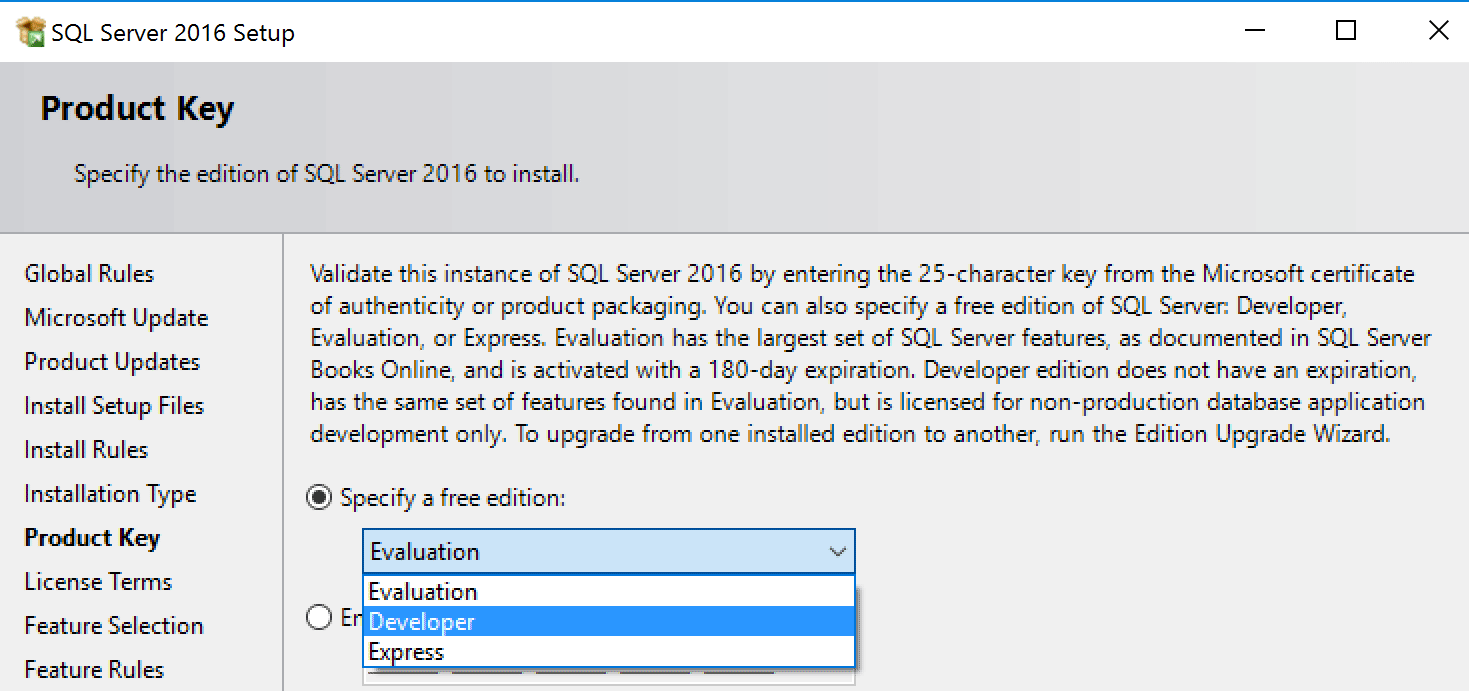This screenshot has width=1469, height=691.
Task: Go to the Microsoft Update step
Action: click(x=116, y=318)
